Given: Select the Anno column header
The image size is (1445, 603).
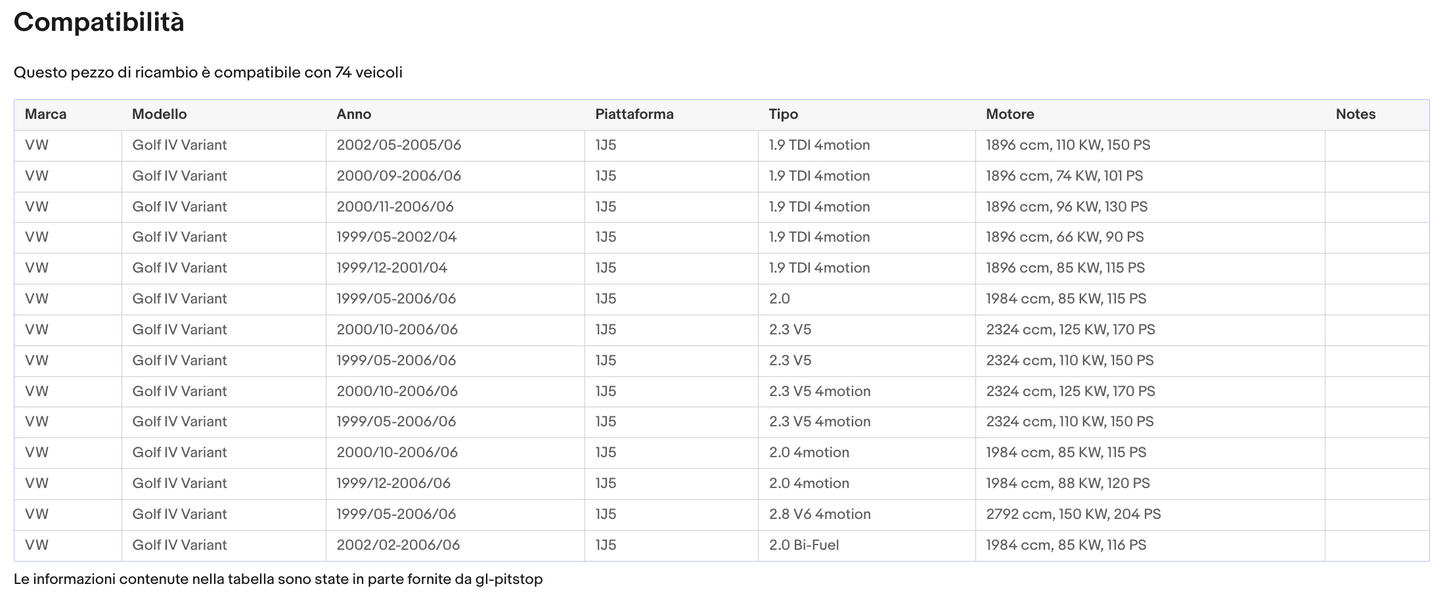Looking at the screenshot, I should (x=354, y=114).
